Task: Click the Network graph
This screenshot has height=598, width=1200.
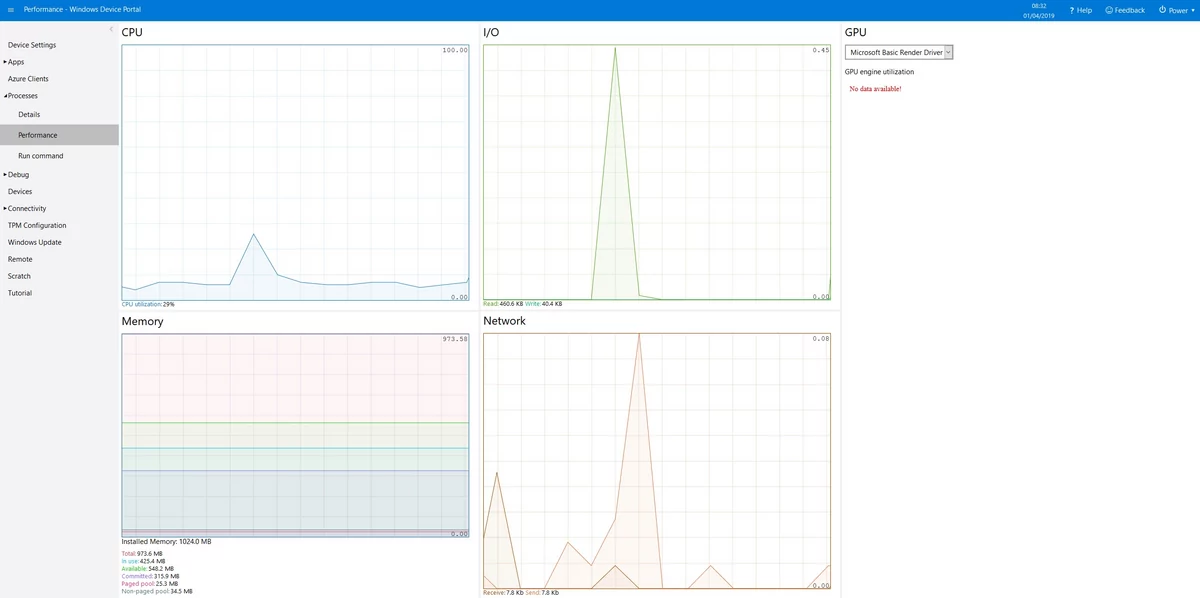Action: click(657, 461)
